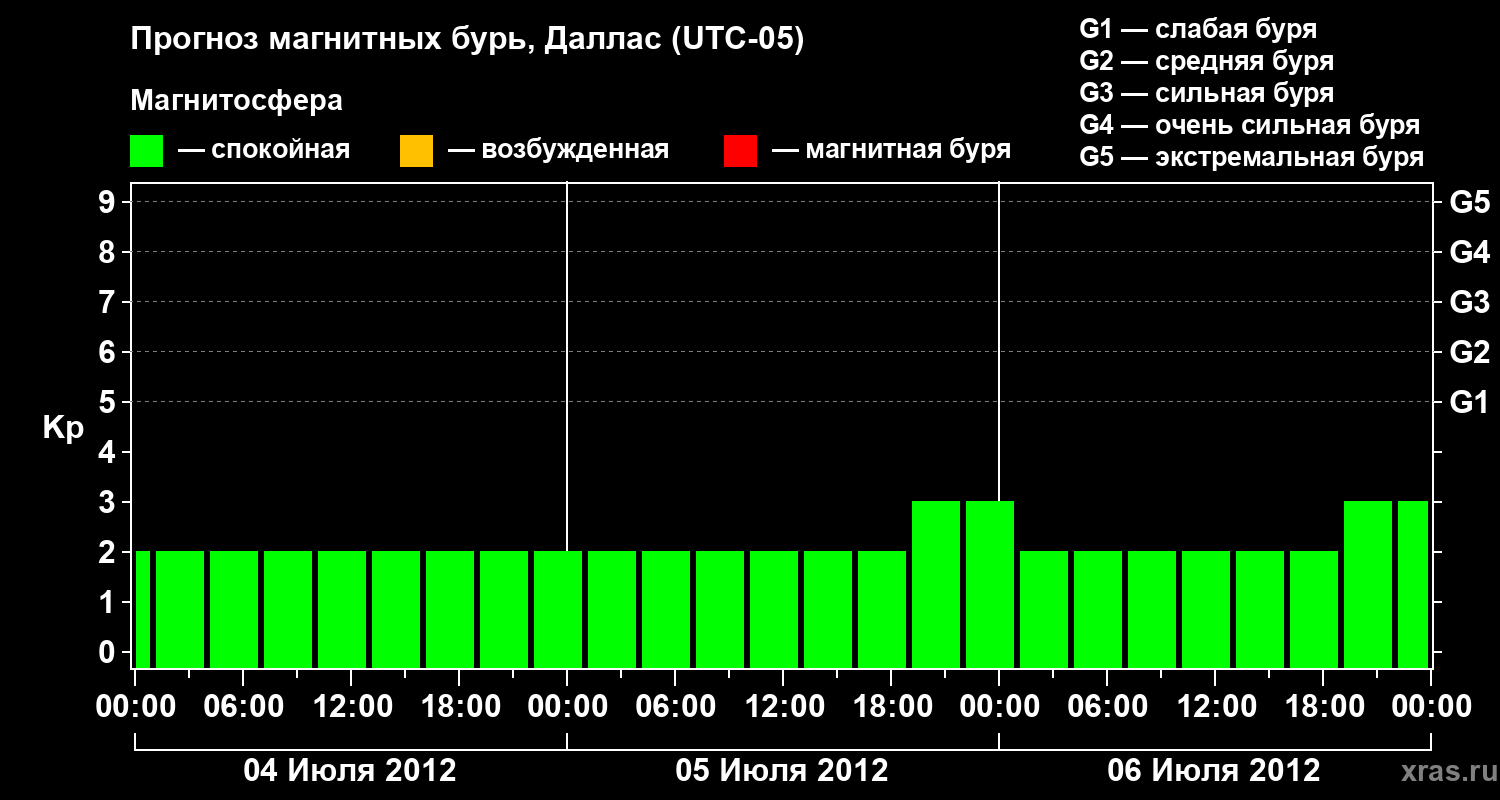Viewport: 1500px width, 800px height.
Task: Click the G1 tick label on right axis
Action: 1470,402
